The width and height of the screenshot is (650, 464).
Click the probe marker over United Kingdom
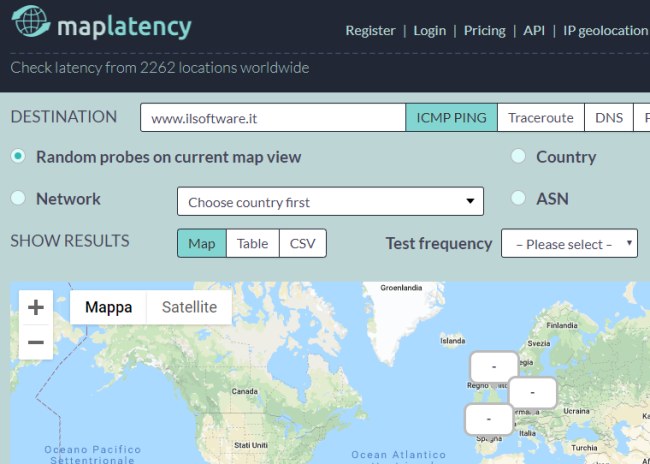494,367
